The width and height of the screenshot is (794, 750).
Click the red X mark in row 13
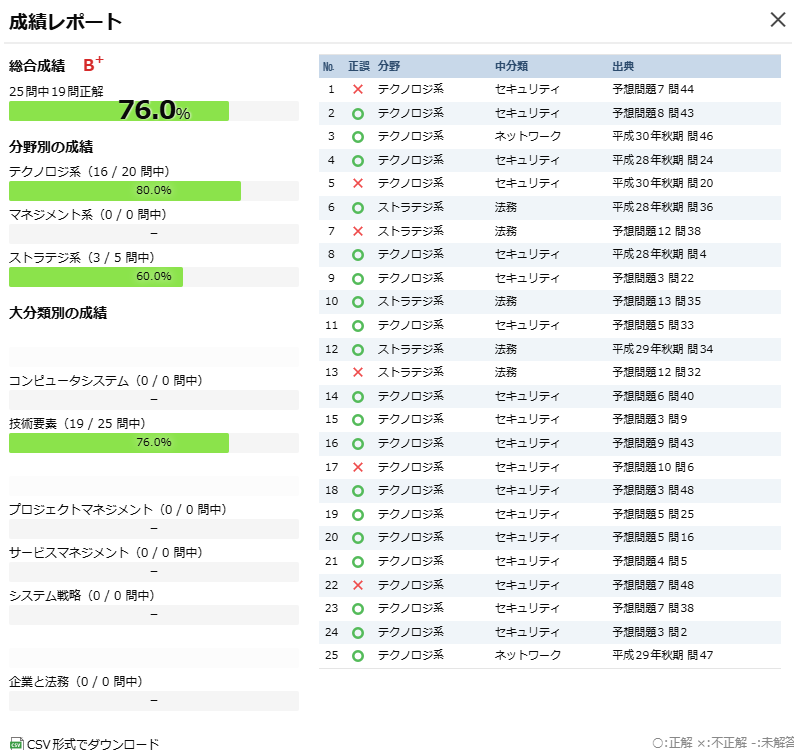tap(358, 372)
